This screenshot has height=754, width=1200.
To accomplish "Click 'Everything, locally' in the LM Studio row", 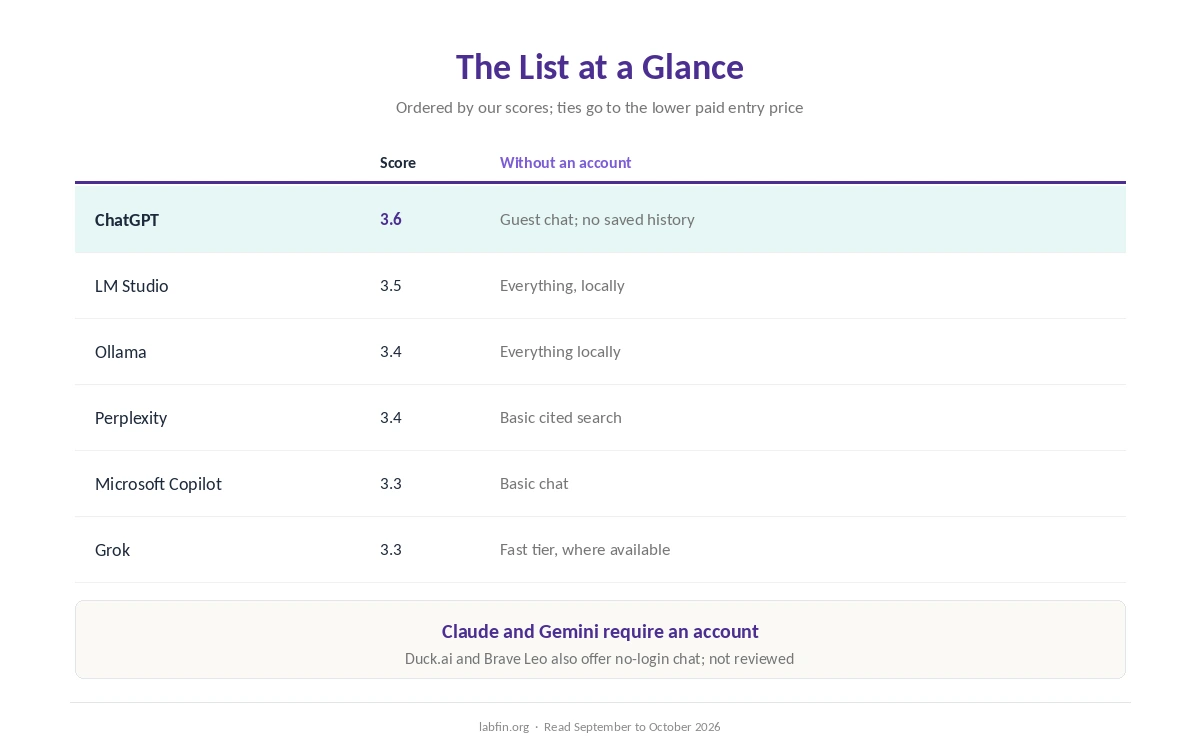I will point(562,286).
